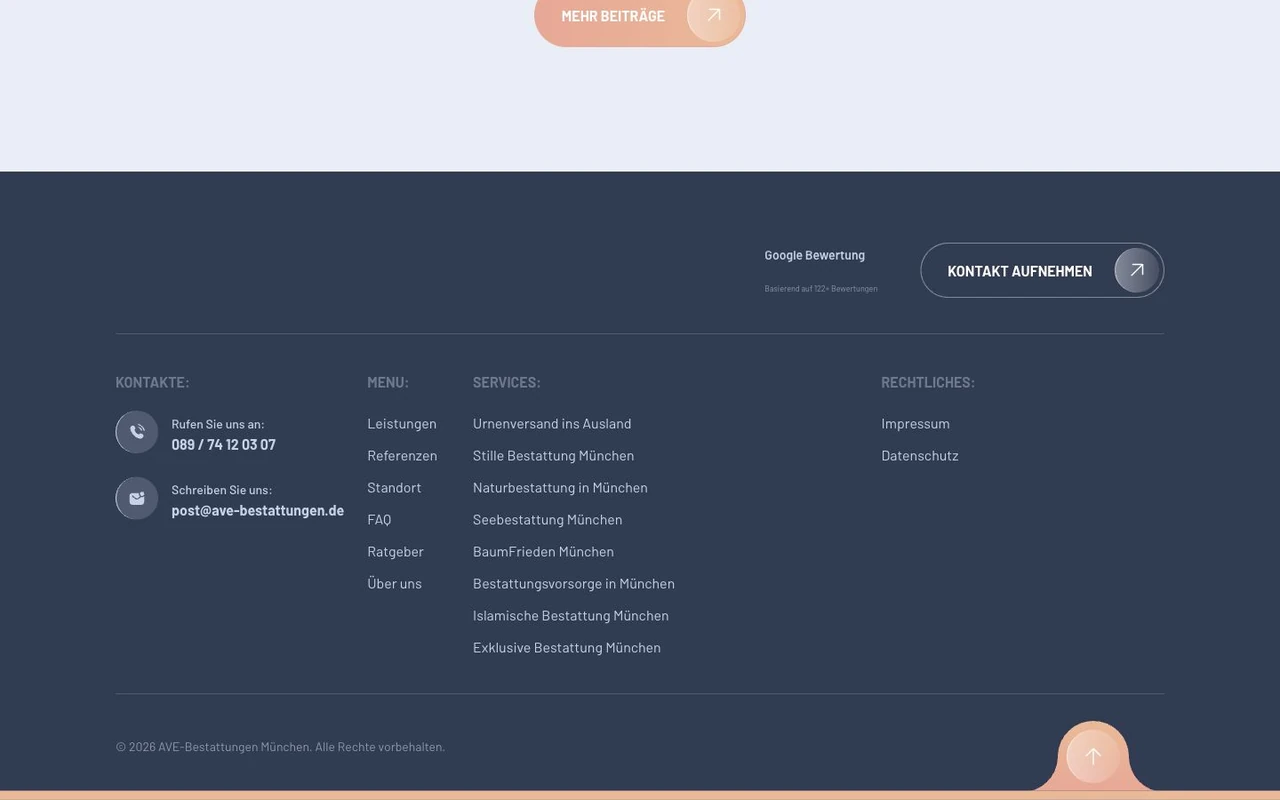Open Stille Bestattung München link

553,455
